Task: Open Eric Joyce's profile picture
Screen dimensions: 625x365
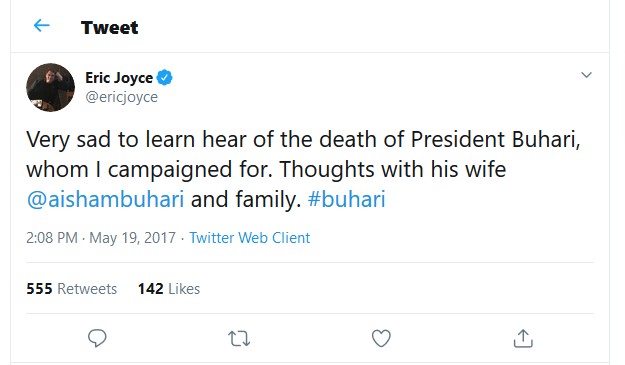Action: click(50, 87)
